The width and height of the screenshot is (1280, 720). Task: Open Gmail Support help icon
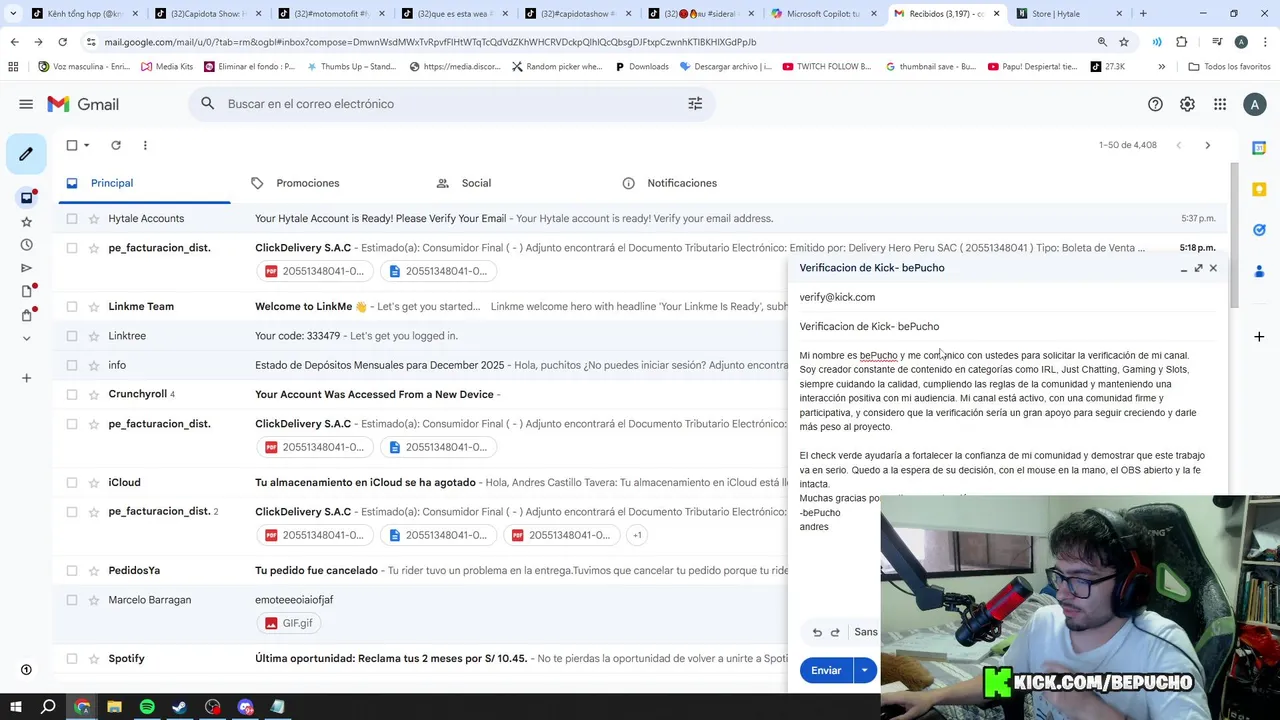1155,104
